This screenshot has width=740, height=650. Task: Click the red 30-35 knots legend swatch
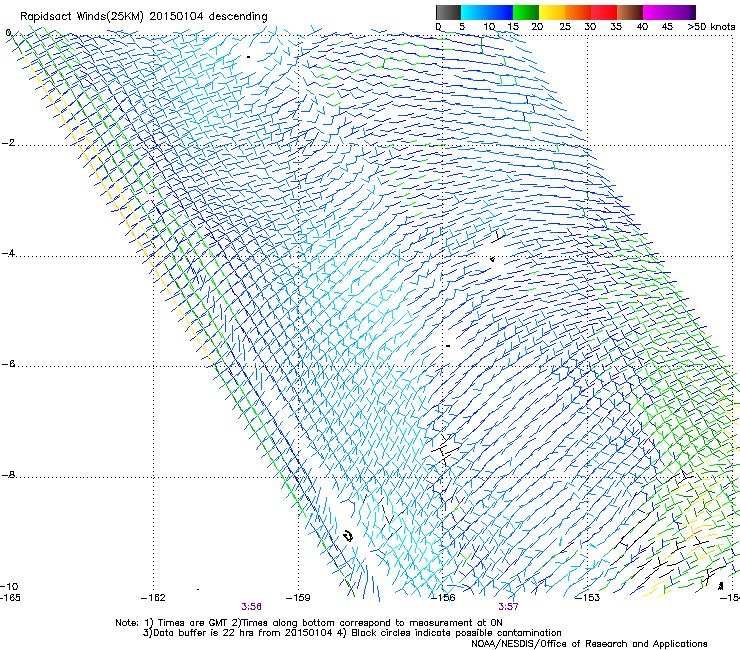604,12
